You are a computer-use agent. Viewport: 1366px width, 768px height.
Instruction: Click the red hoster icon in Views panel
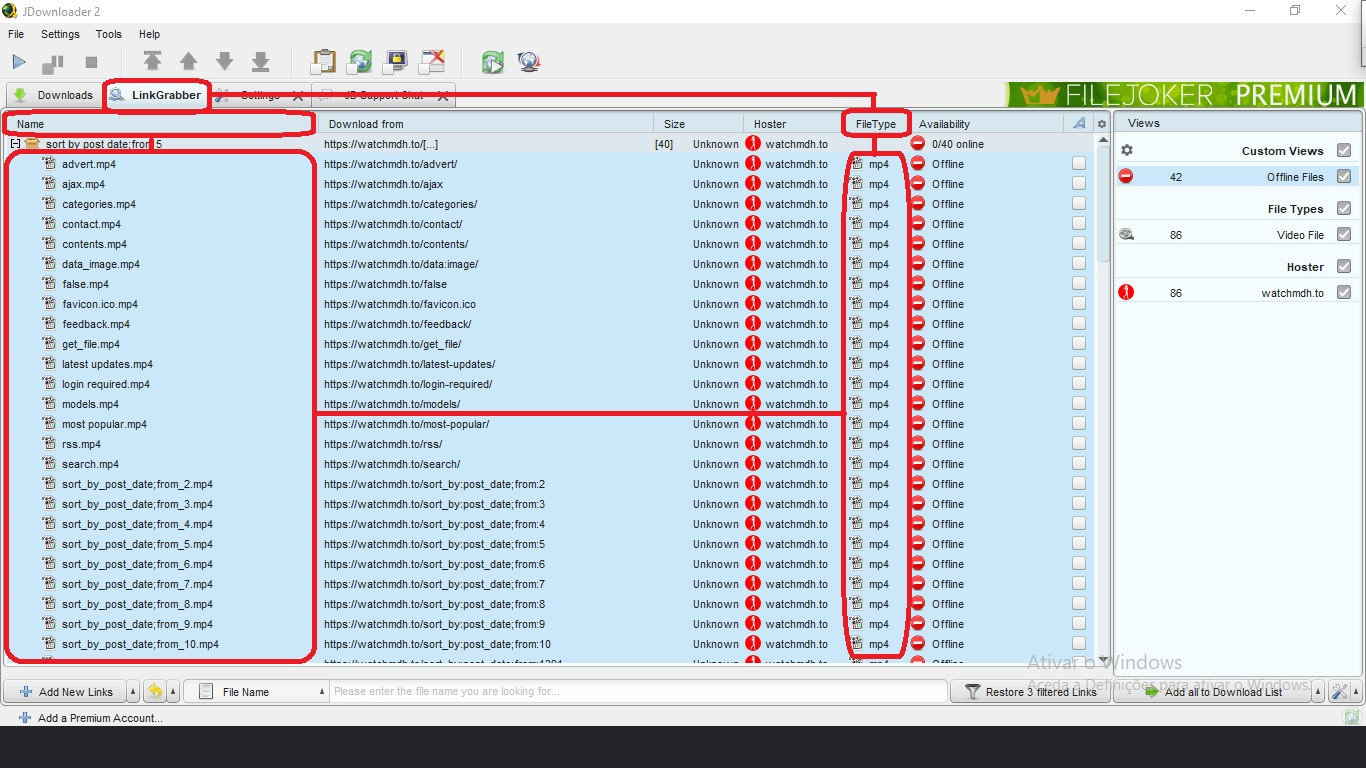click(x=1126, y=293)
